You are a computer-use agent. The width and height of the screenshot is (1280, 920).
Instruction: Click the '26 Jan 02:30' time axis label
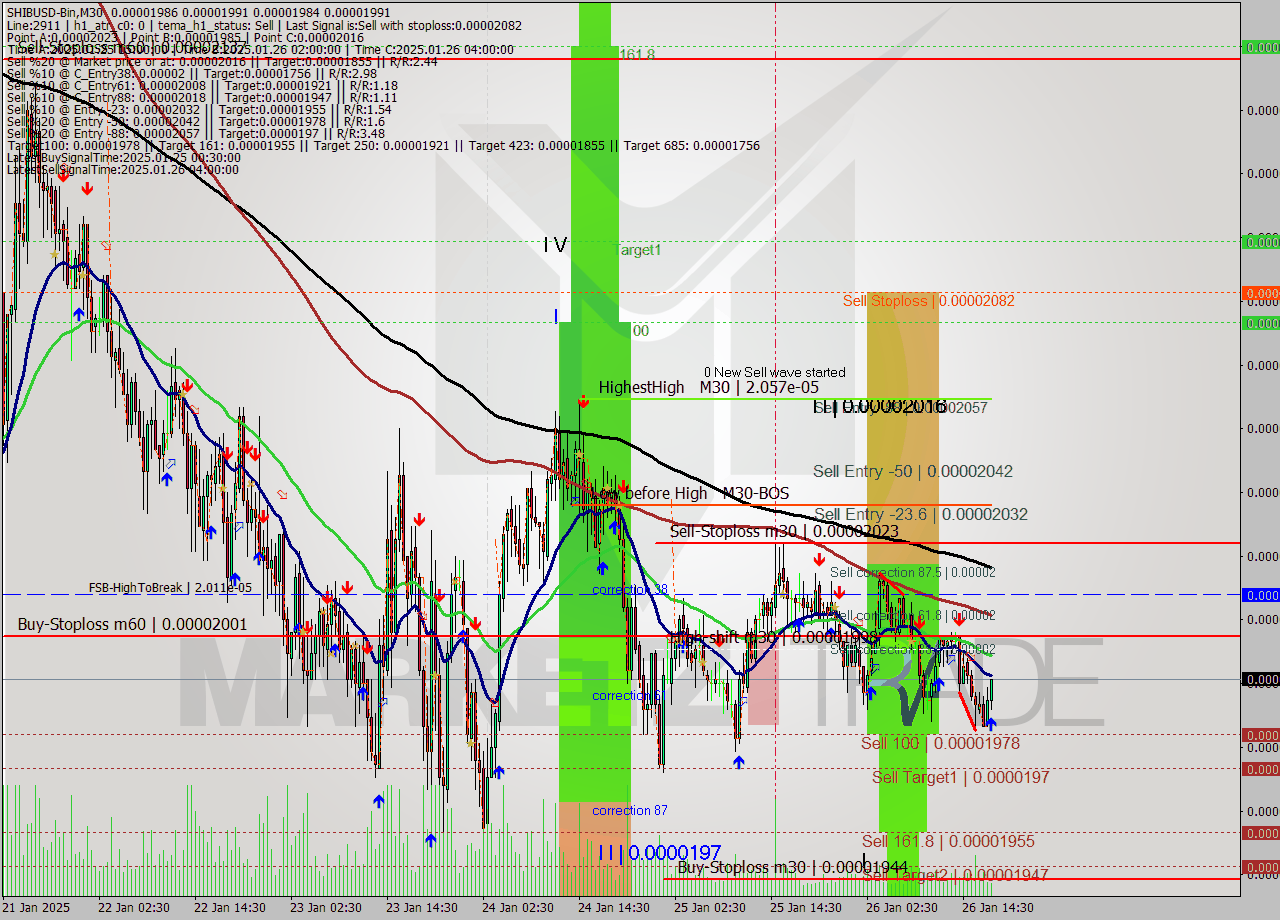[901, 907]
